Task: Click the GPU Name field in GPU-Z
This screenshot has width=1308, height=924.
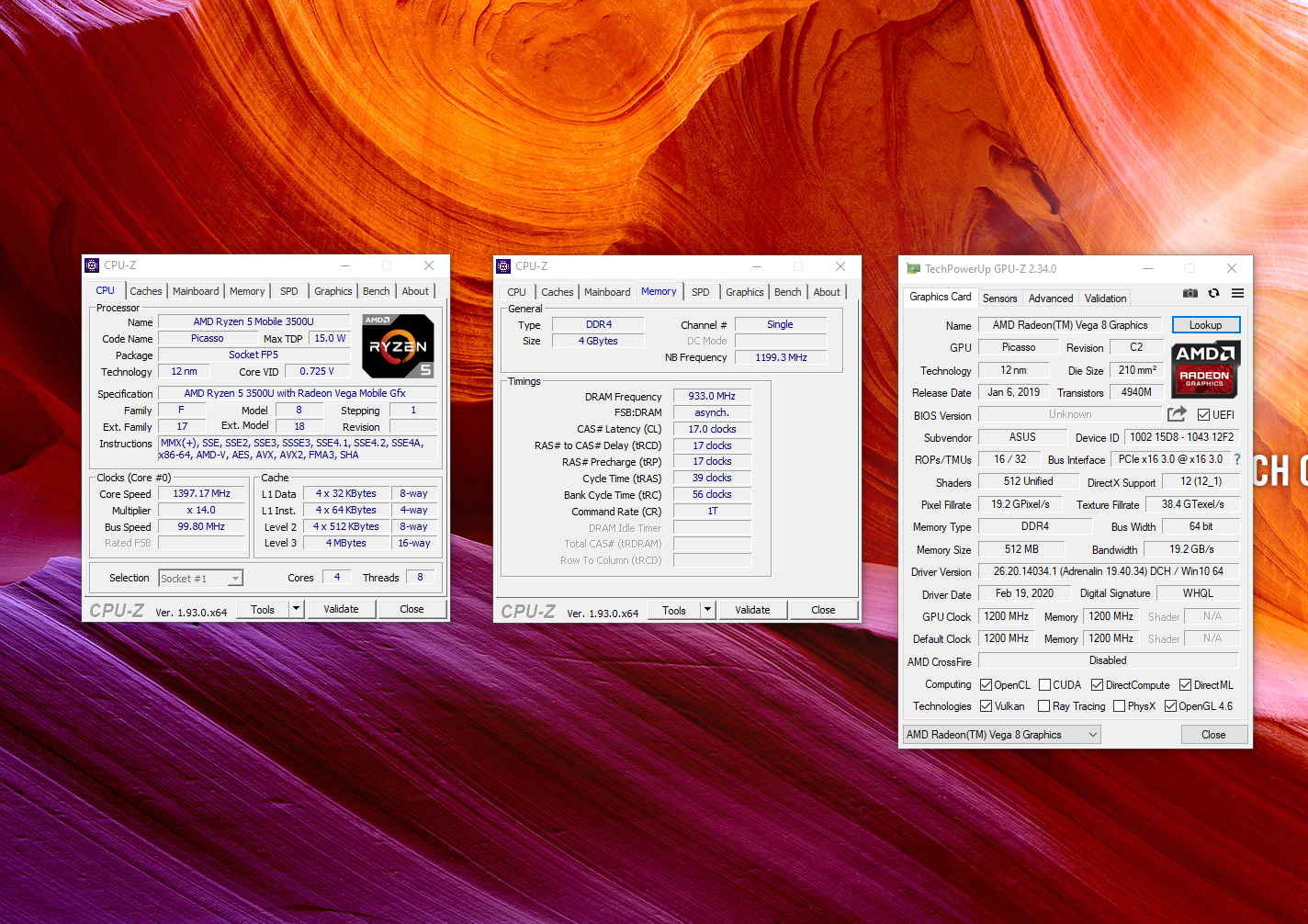Action: coord(1070,325)
